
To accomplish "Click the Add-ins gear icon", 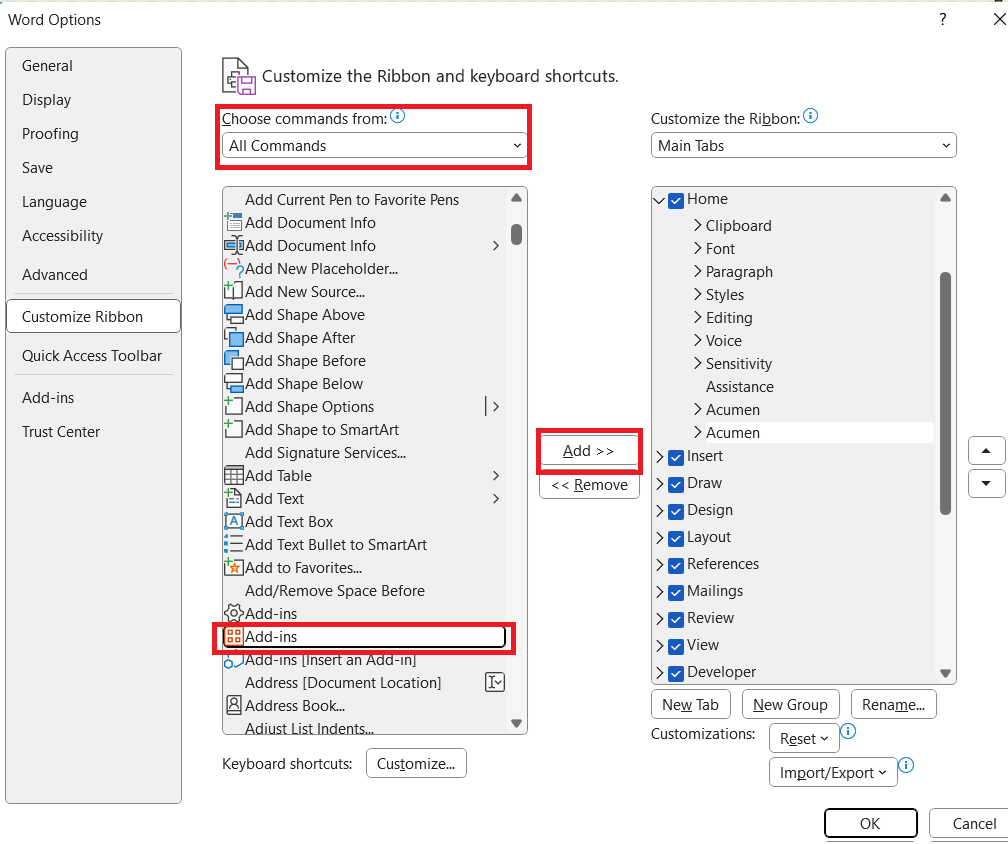I will pos(233,614).
